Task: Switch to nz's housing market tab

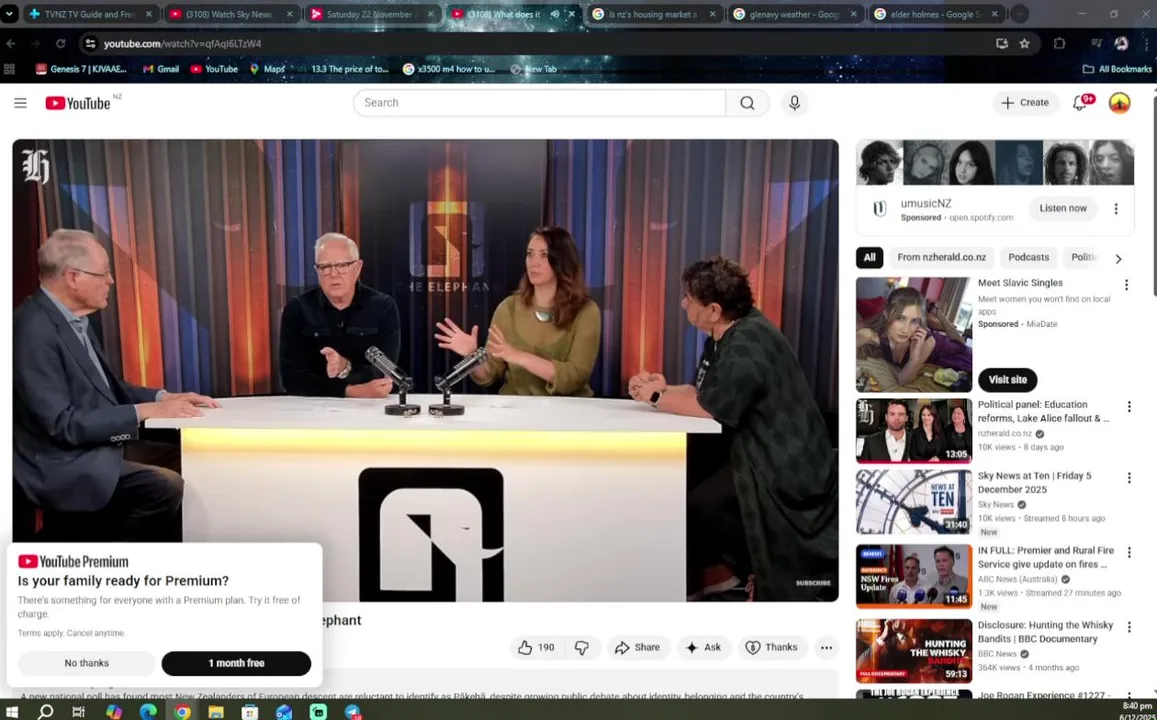Action: [x=654, y=14]
